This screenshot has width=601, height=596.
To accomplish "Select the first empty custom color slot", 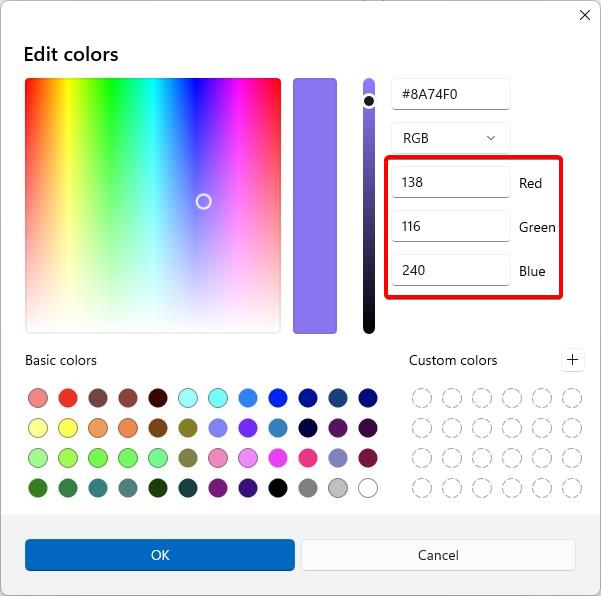I will (x=422, y=398).
